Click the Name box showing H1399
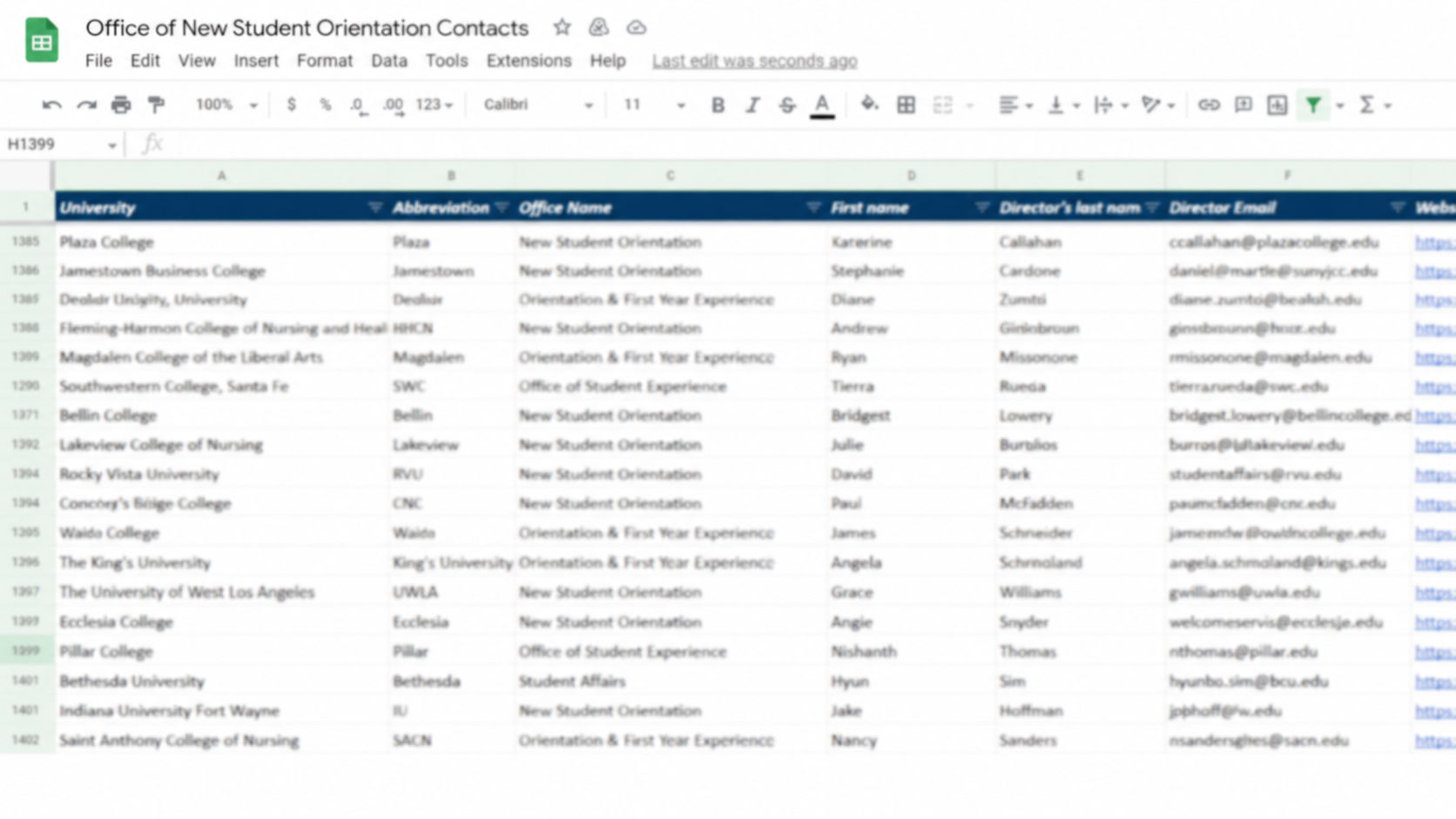 (61, 144)
